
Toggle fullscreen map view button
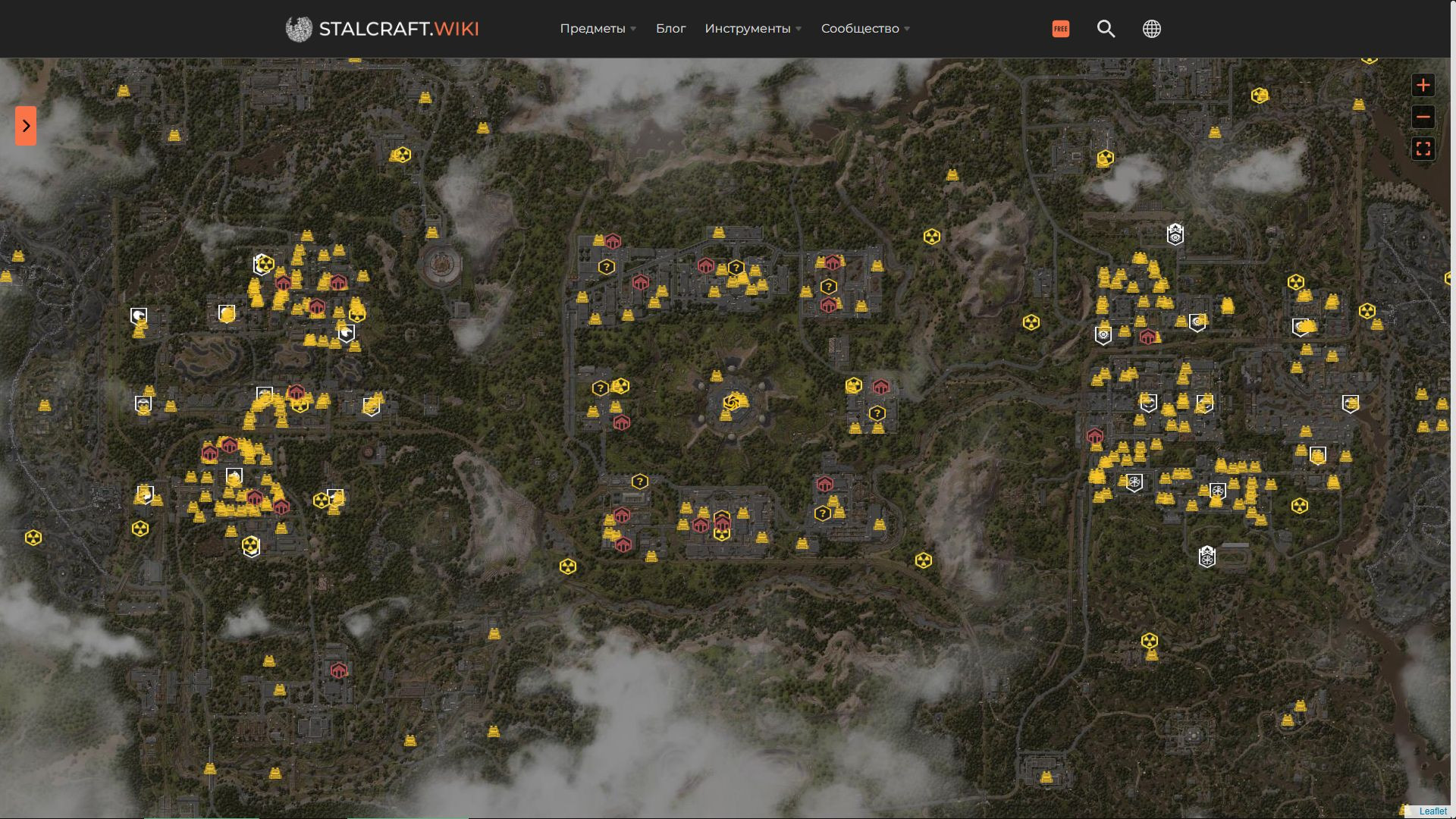click(x=1423, y=149)
